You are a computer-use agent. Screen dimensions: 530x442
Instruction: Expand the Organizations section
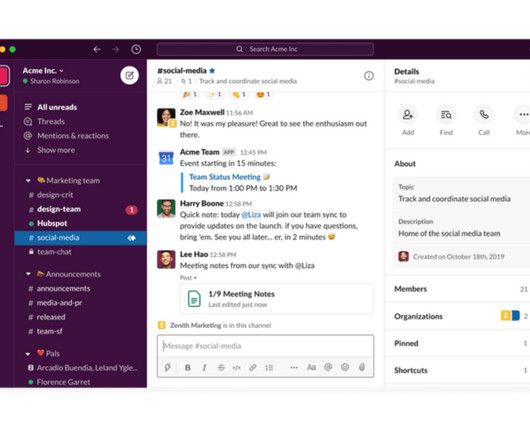coord(457,316)
